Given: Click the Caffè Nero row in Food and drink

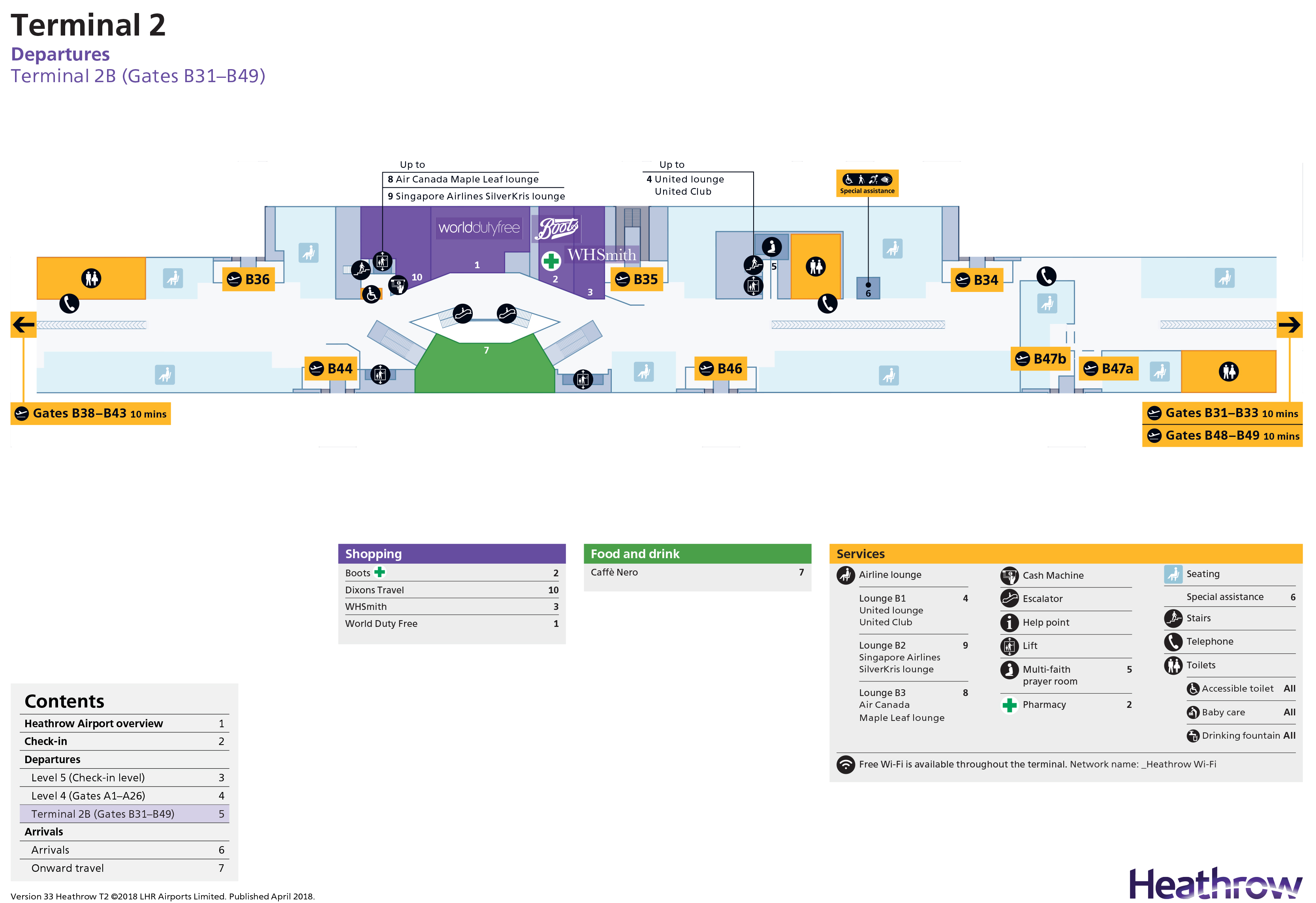Looking at the screenshot, I should click(x=697, y=573).
